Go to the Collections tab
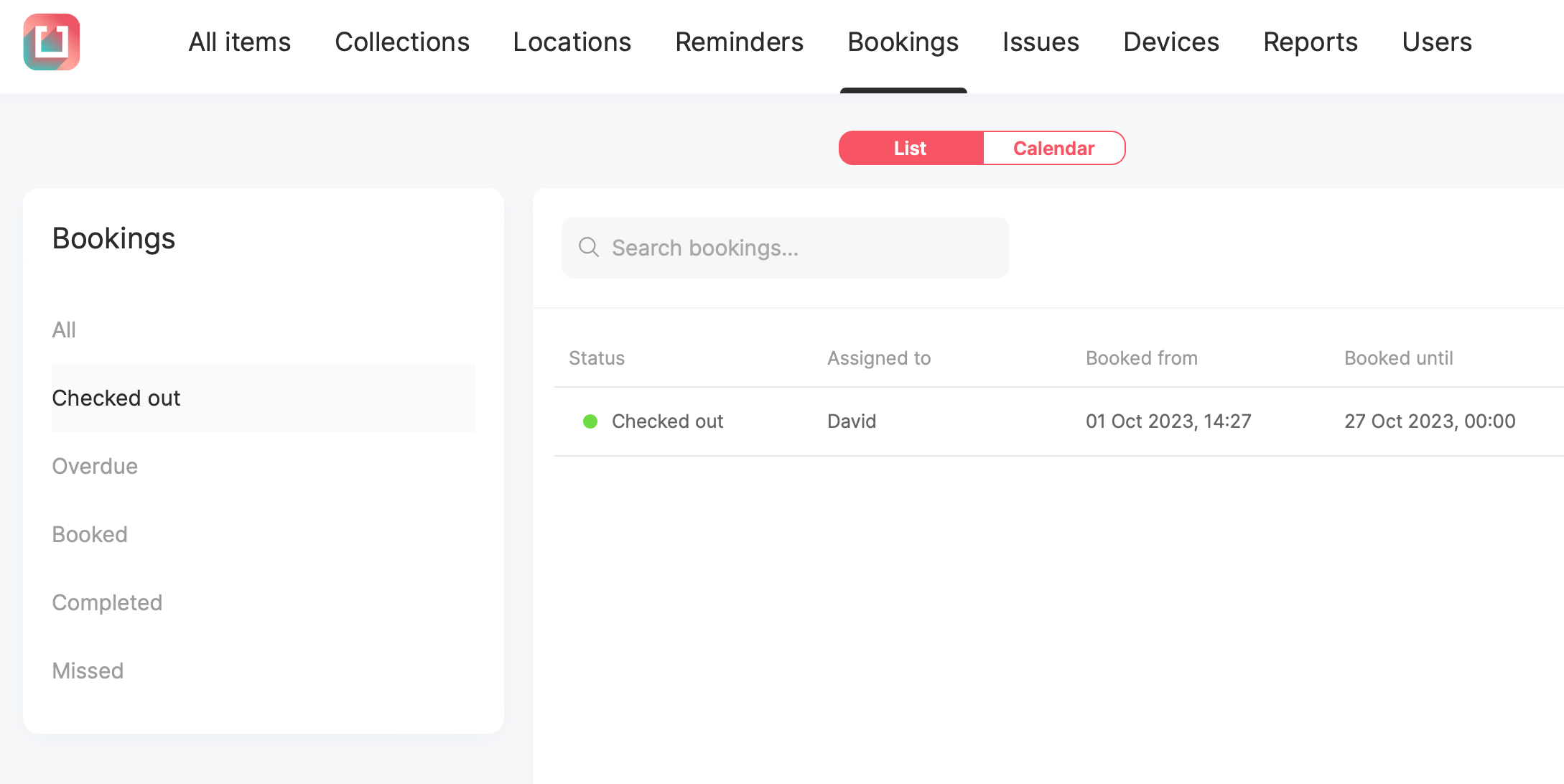 point(402,42)
